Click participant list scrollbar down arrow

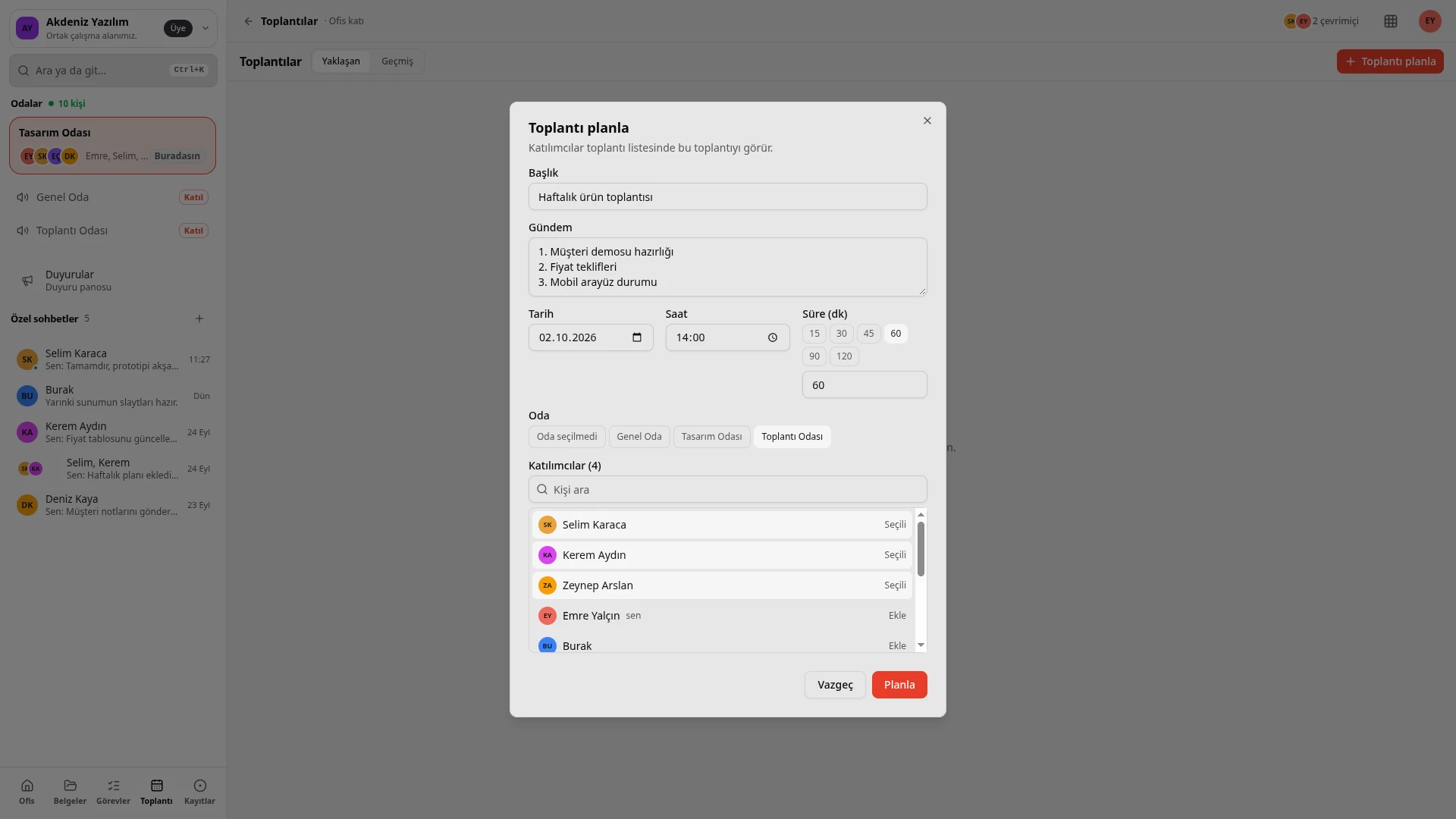point(921,645)
